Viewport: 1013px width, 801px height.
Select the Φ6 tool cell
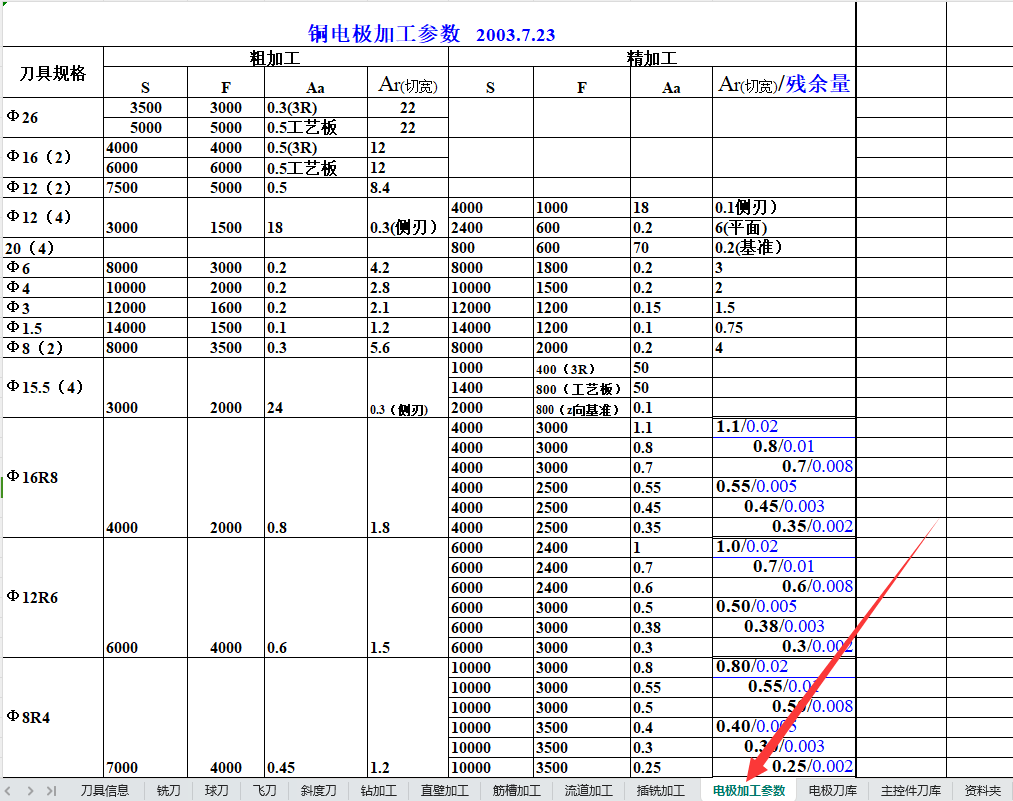[53, 268]
